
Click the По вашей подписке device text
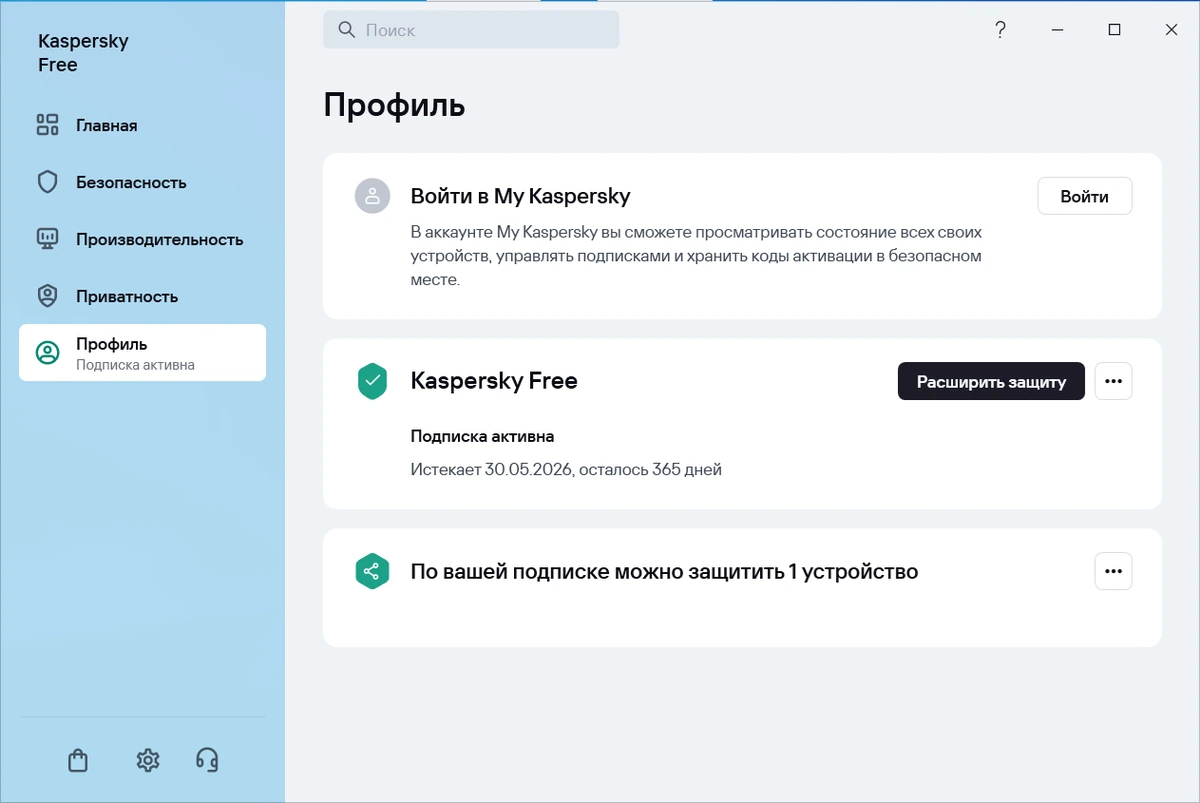[664, 572]
